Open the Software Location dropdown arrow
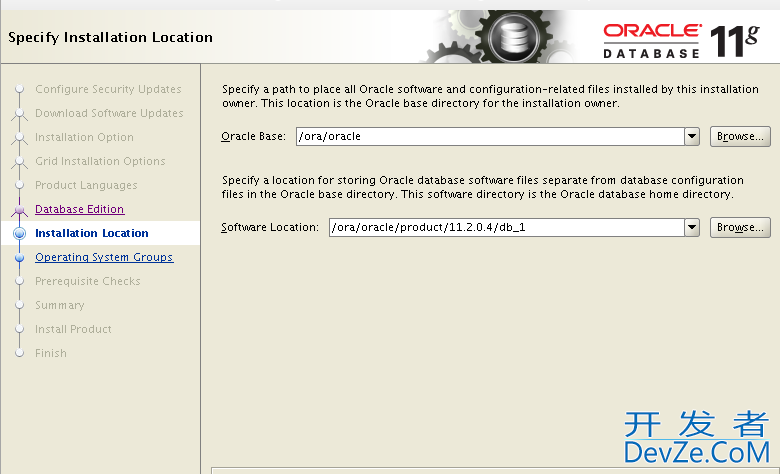Viewport: 780px width, 474px height. 692,227
